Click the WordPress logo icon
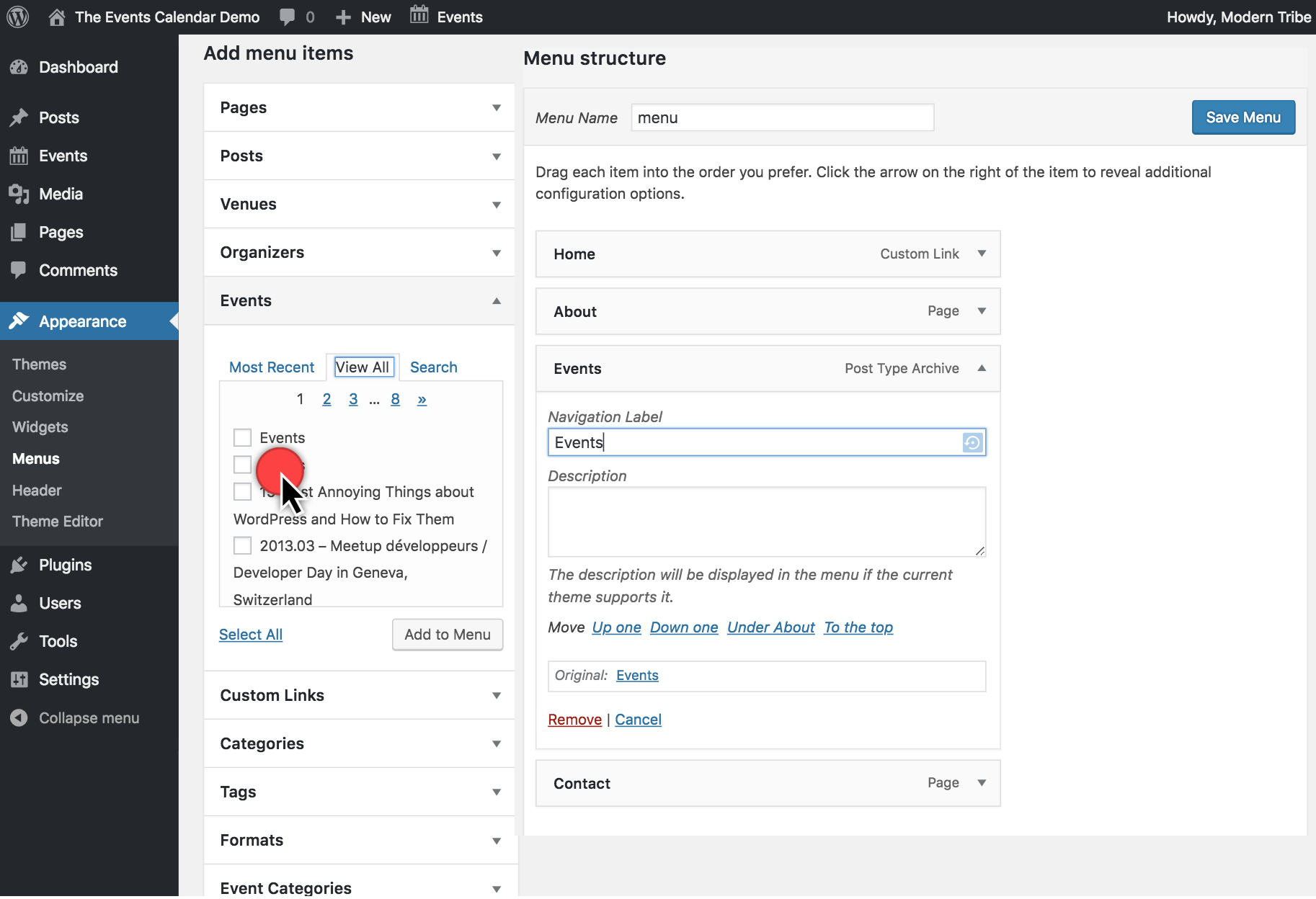Screen dimensions: 1316x899 coord(17,17)
